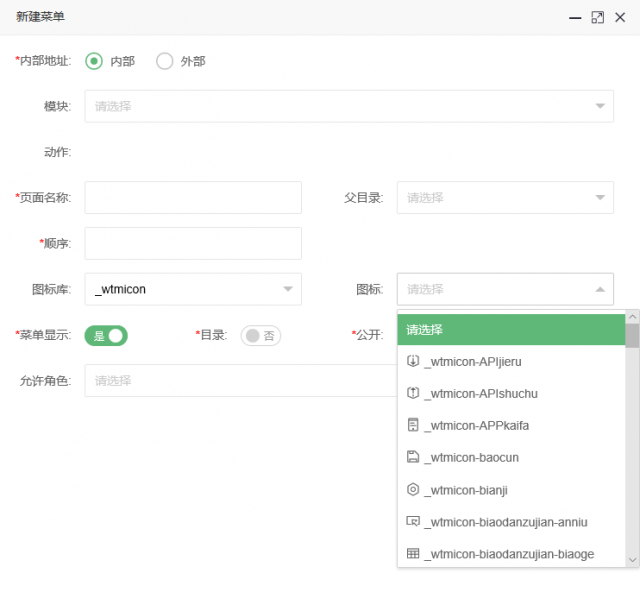Choose the _wtmicon-baocun list entry
The width and height of the screenshot is (640, 592).
coord(511,457)
